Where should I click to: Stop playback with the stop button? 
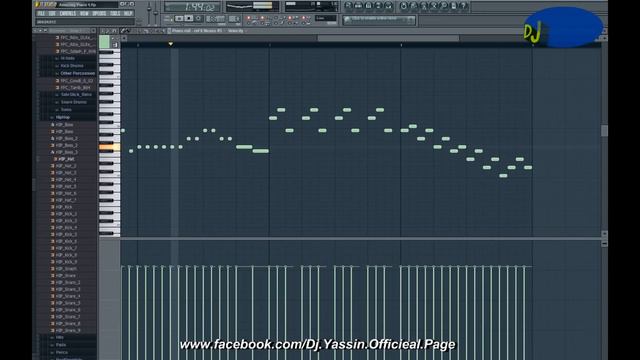click(x=189, y=19)
